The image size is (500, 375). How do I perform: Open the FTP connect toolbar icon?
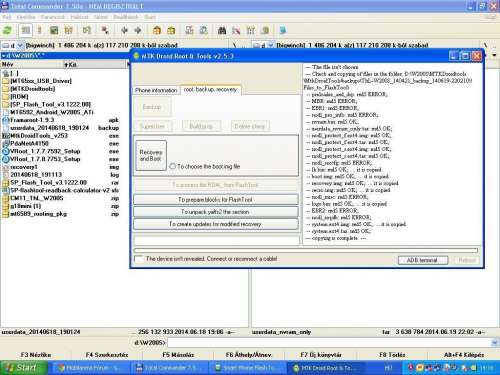tap(189, 31)
